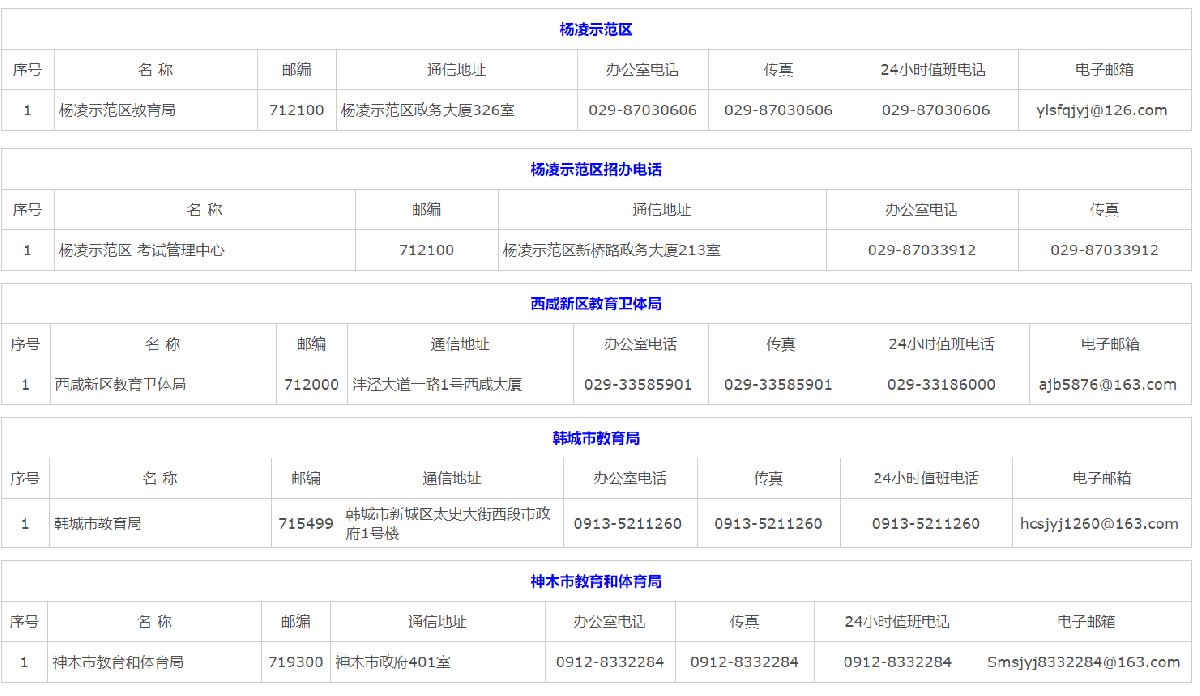Open the 神木市教育和体育局 blue heading

(x=596, y=581)
